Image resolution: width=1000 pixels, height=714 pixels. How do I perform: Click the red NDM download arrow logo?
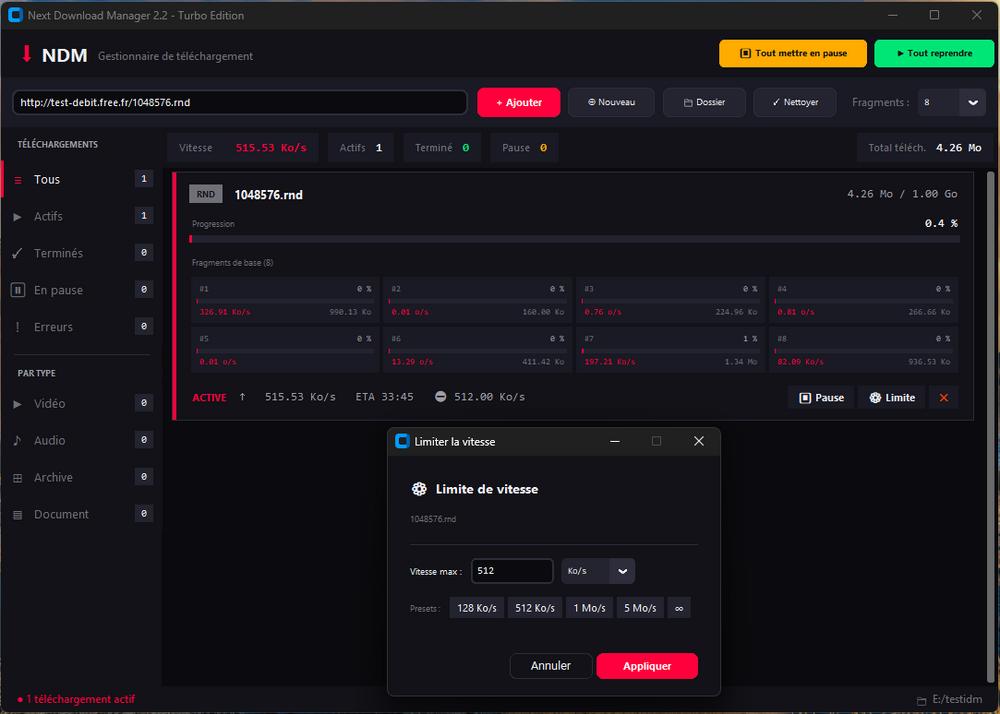click(26, 54)
